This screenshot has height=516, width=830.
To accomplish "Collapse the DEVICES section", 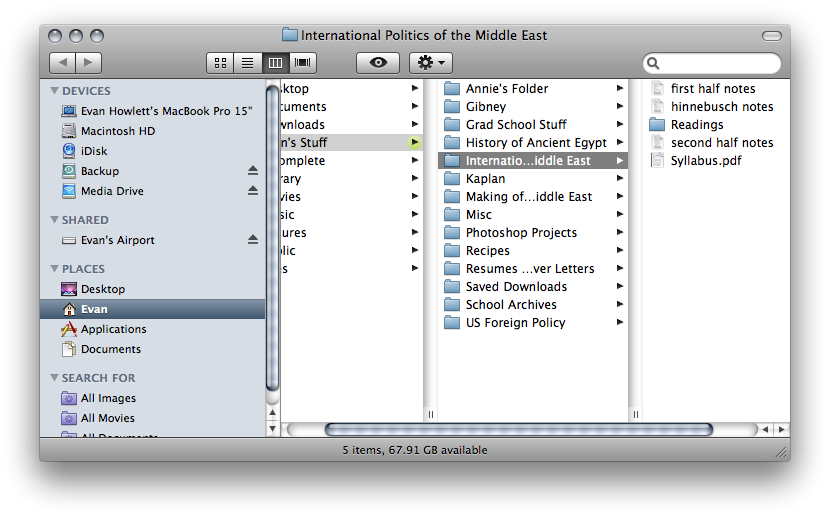I will tap(54, 90).
